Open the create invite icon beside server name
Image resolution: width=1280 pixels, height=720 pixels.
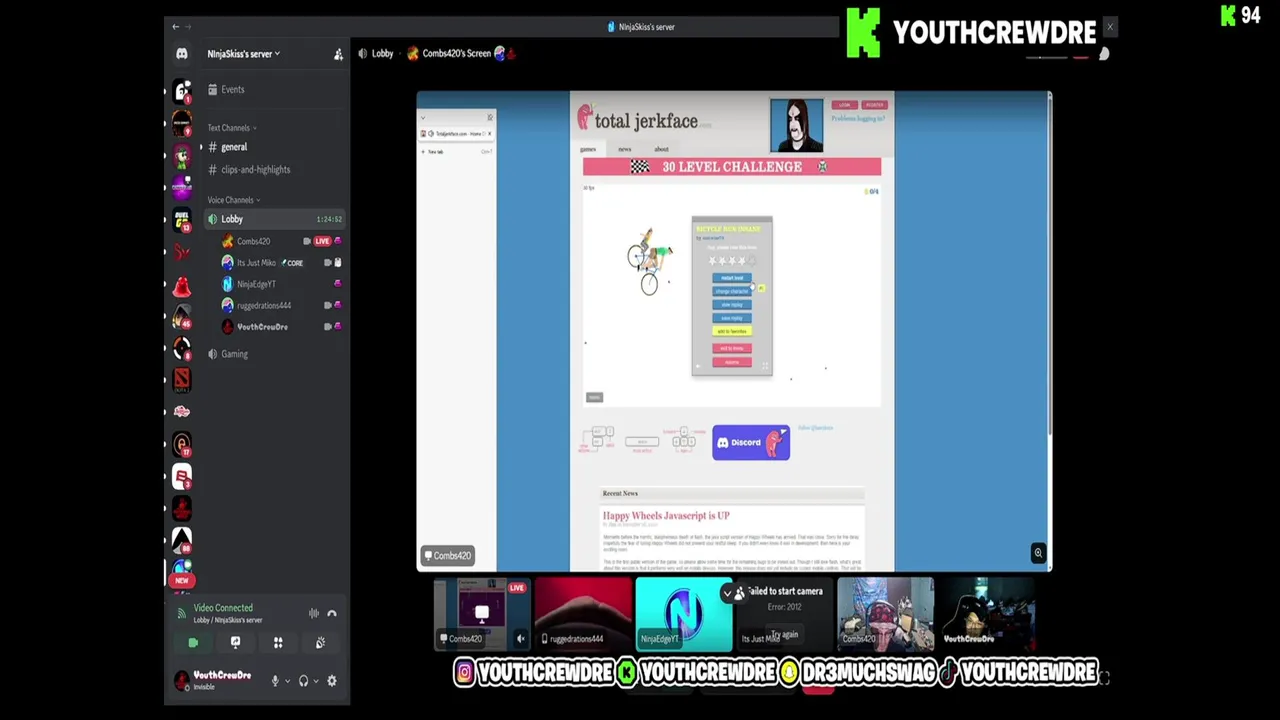coord(338,54)
